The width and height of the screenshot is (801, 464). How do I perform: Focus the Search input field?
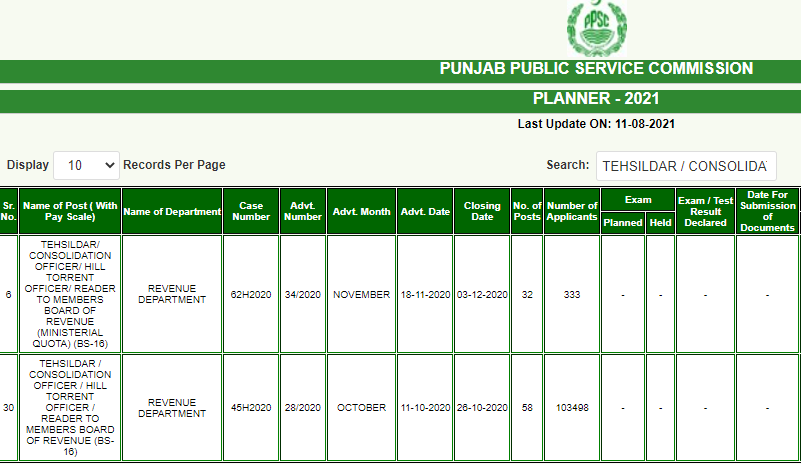[686, 166]
